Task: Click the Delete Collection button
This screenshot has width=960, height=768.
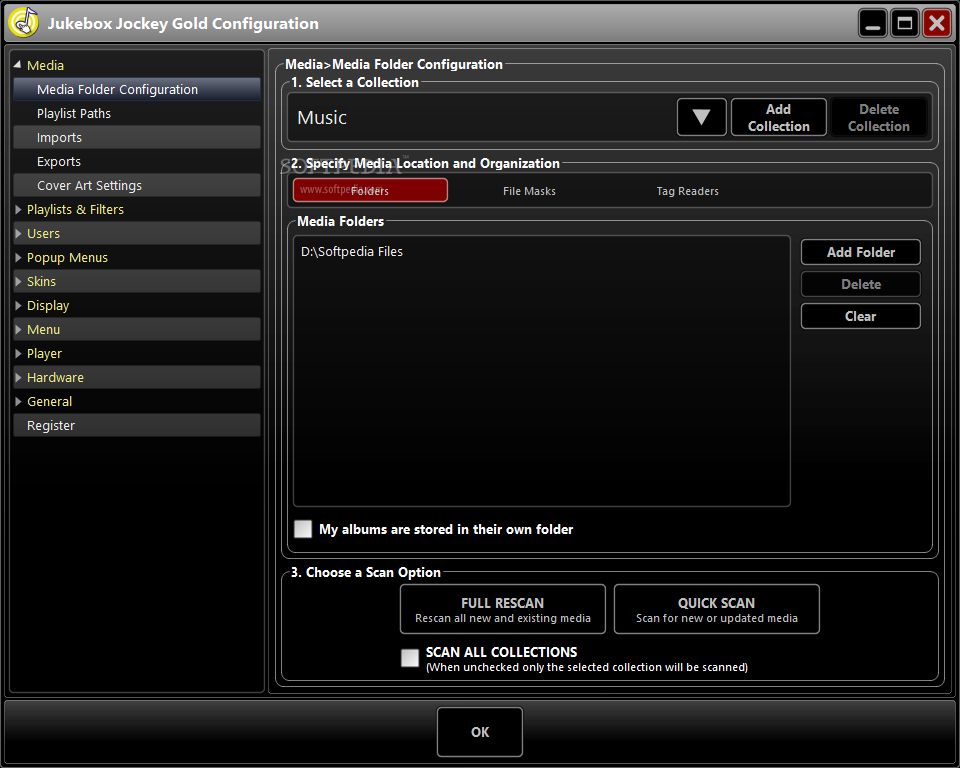Action: (x=879, y=117)
